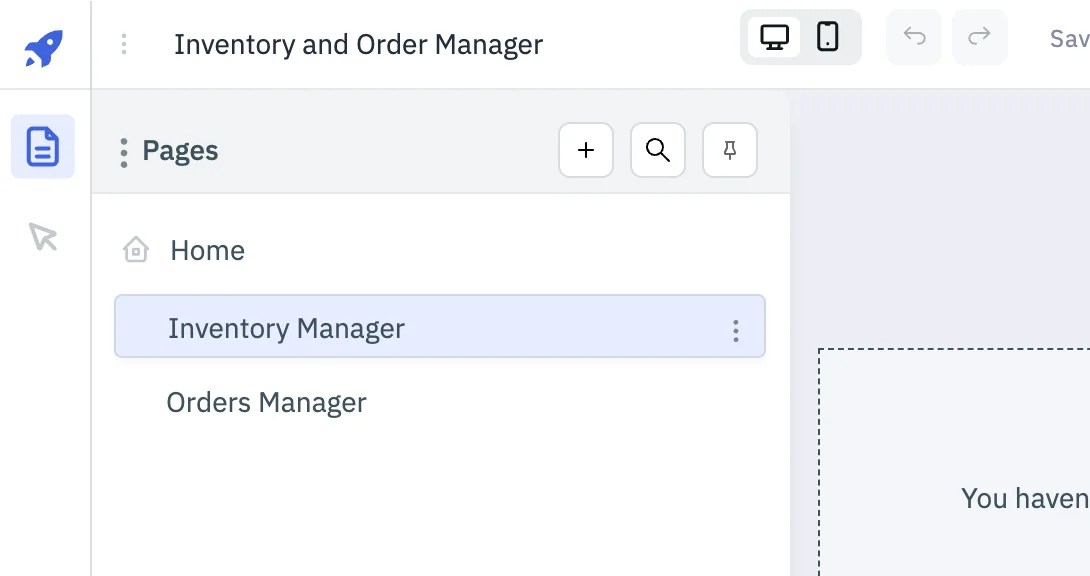The image size is (1090, 576).
Task: Click the rocket app logo
Action: pos(42,44)
